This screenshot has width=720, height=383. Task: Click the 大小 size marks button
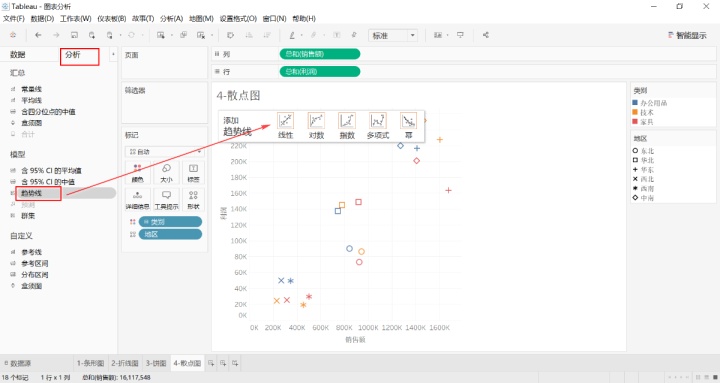click(x=166, y=173)
